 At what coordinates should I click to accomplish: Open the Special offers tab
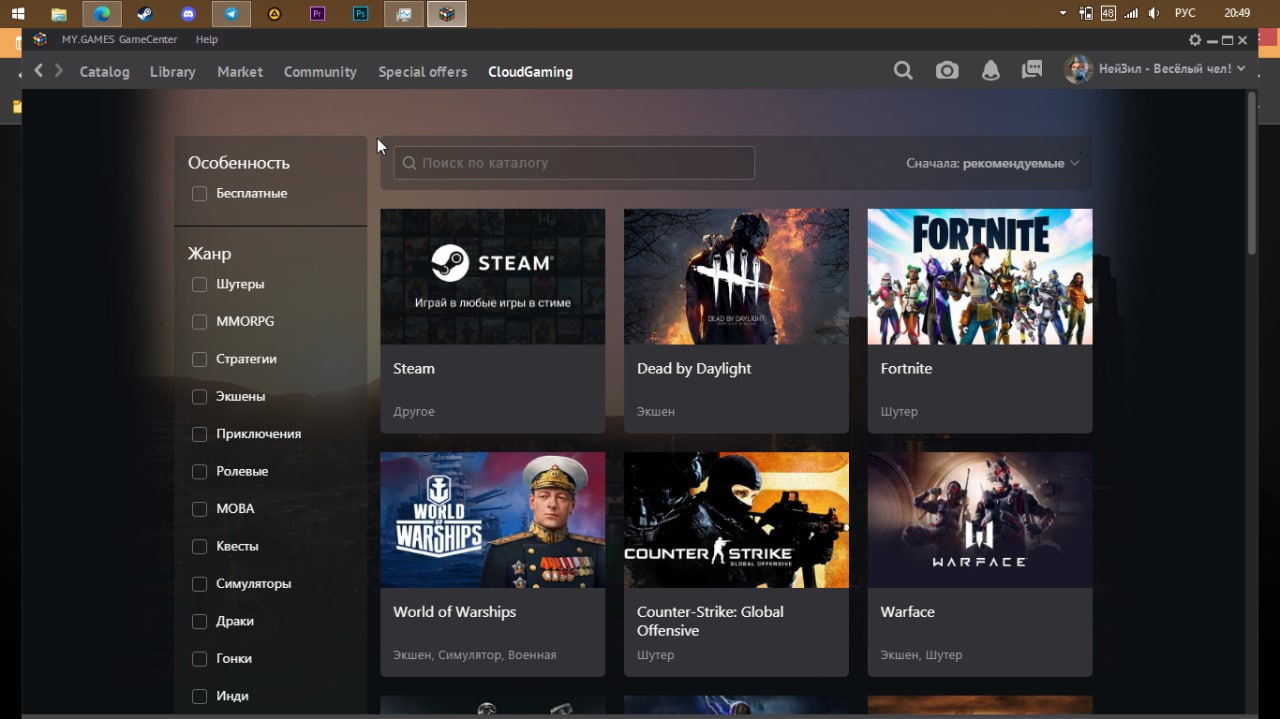point(422,72)
